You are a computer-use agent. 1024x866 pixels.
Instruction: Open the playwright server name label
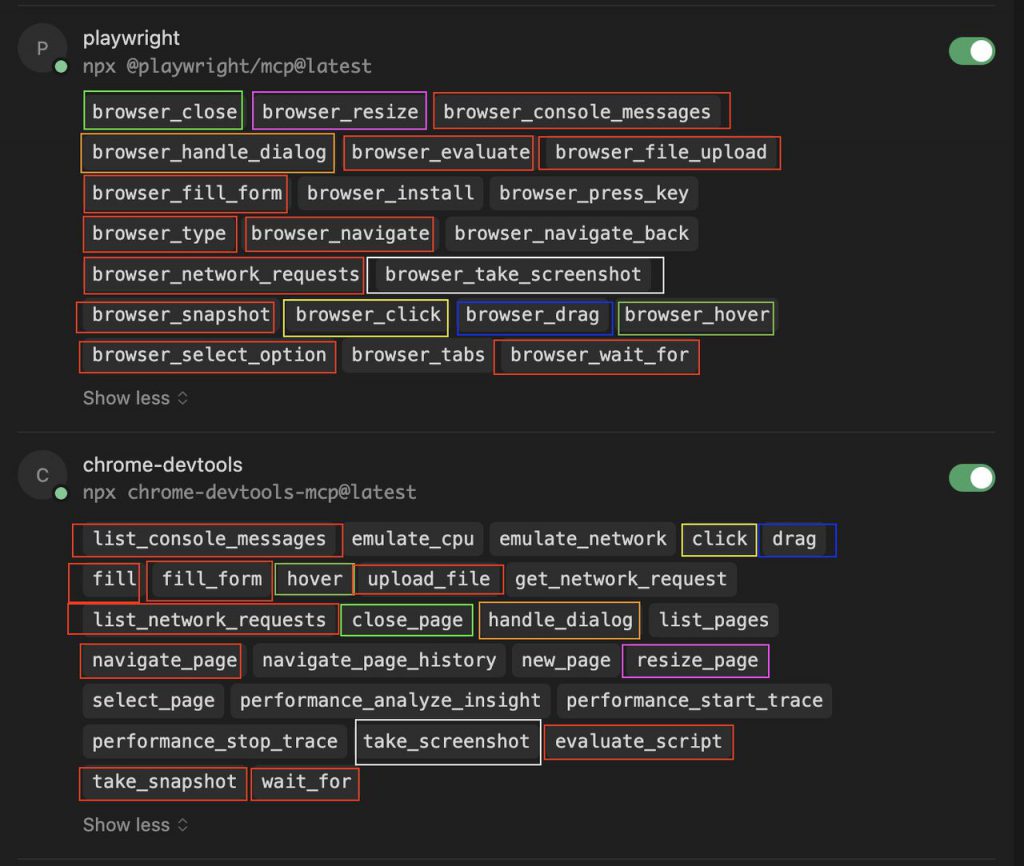(131, 38)
